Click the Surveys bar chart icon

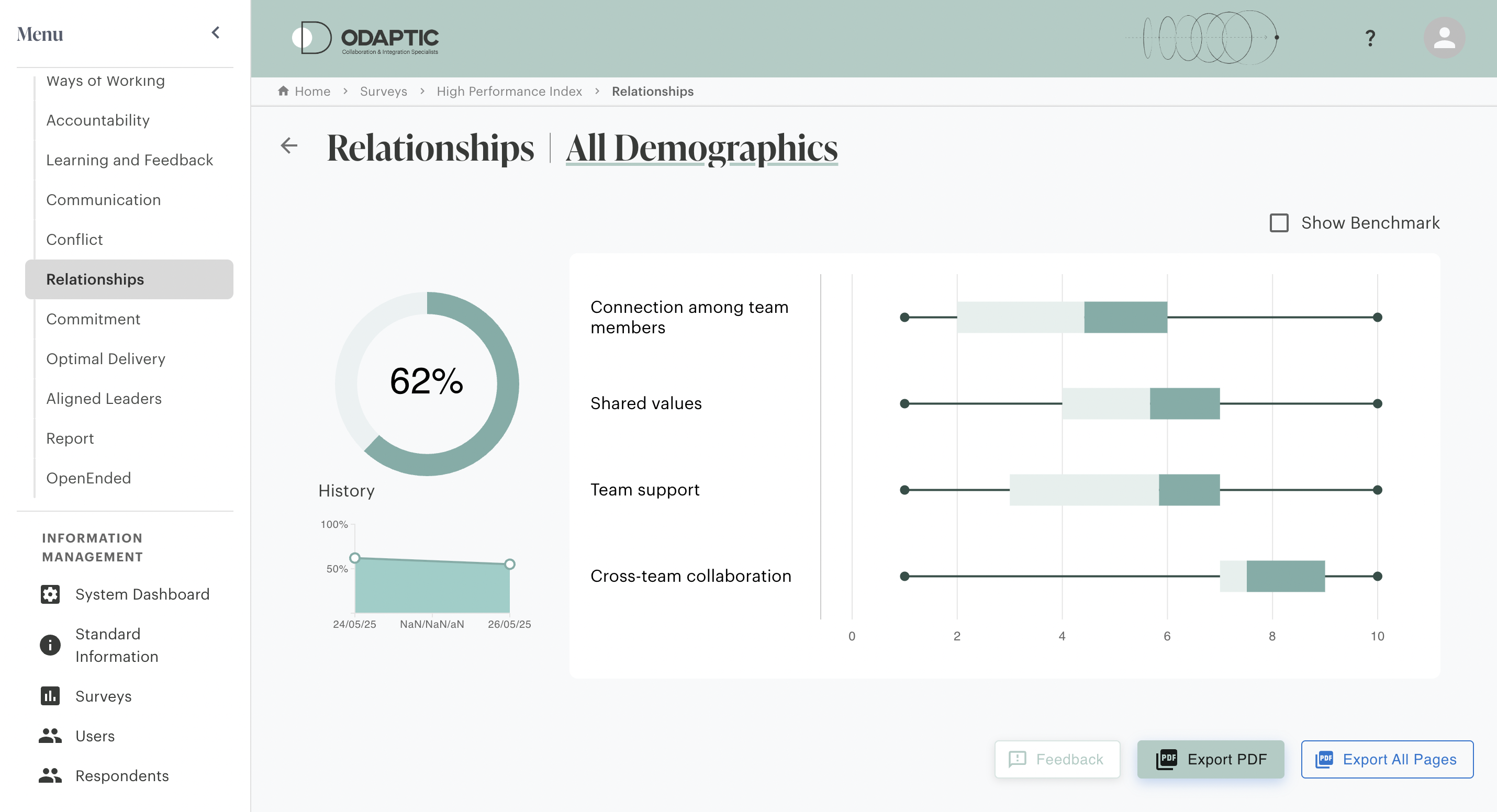[x=50, y=696]
